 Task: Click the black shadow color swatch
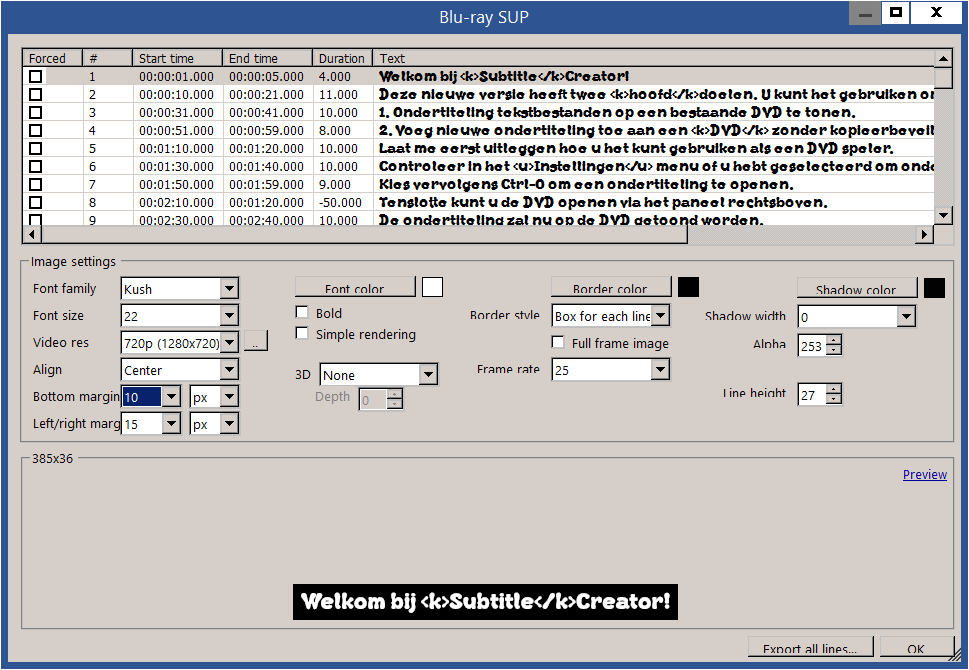(x=934, y=288)
